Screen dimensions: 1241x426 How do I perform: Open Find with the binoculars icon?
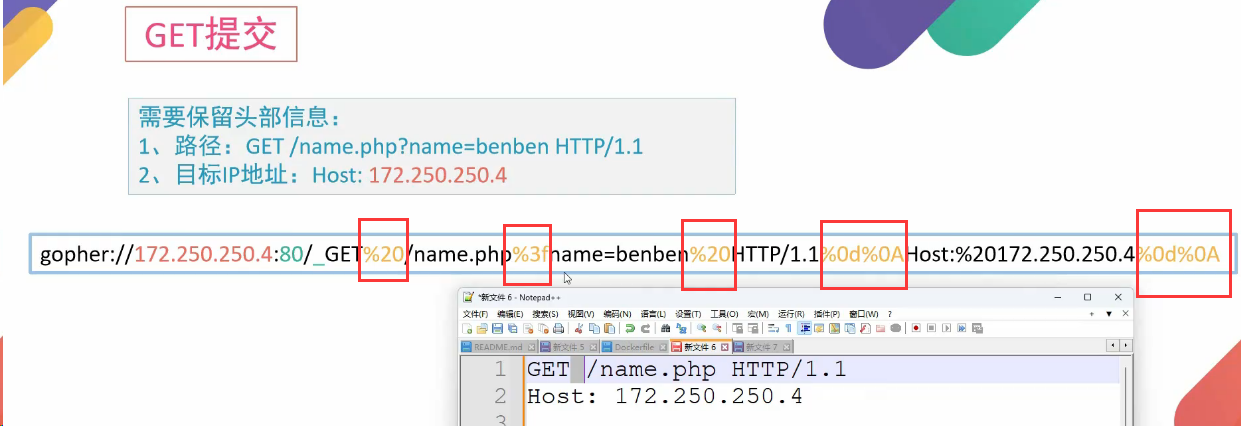pos(666,328)
